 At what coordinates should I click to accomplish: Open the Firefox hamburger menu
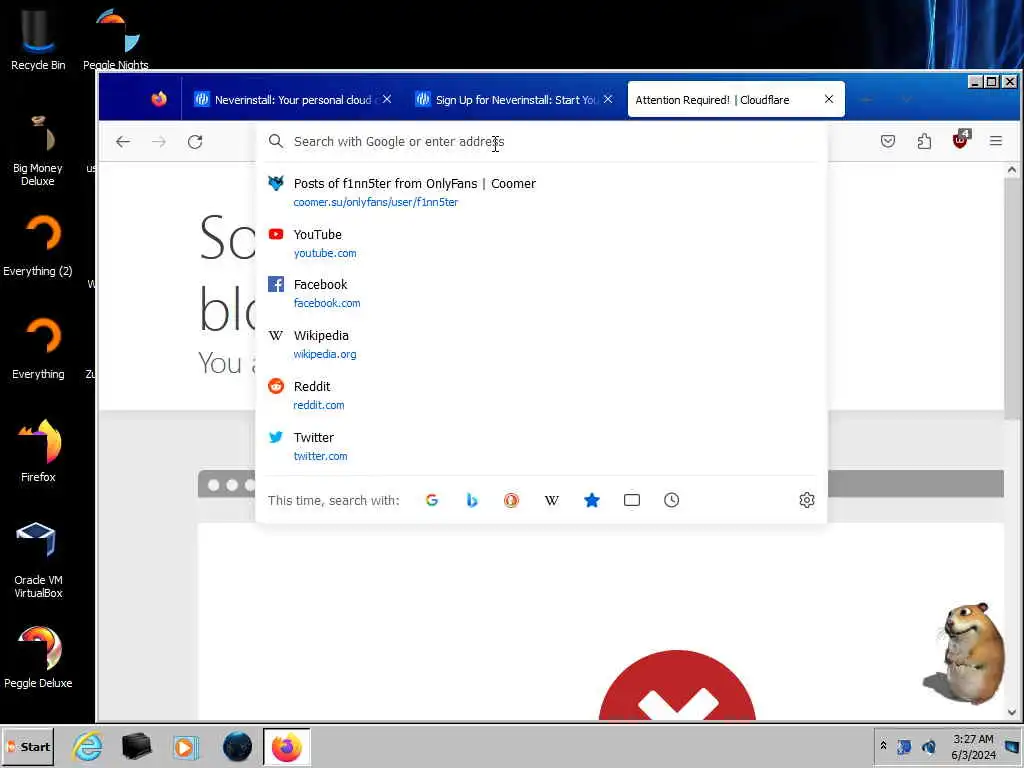point(995,141)
